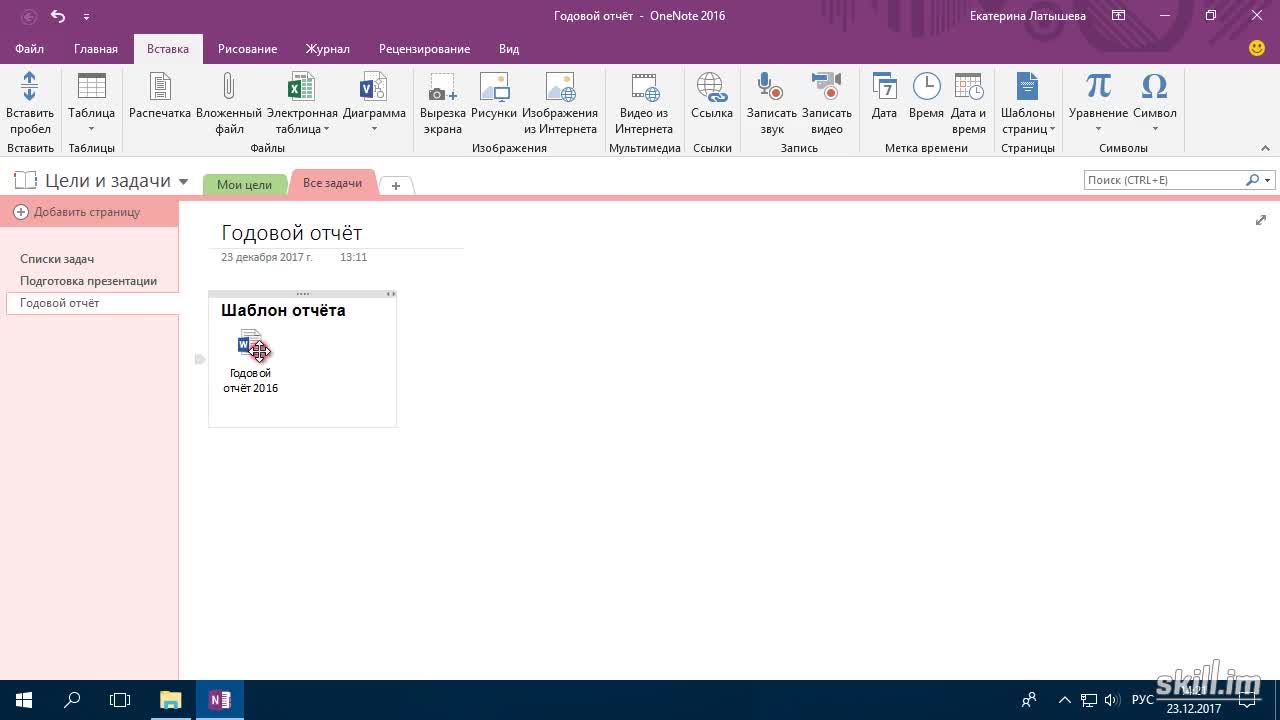Click the note container top handle
The image size is (1280, 720).
tap(303, 294)
